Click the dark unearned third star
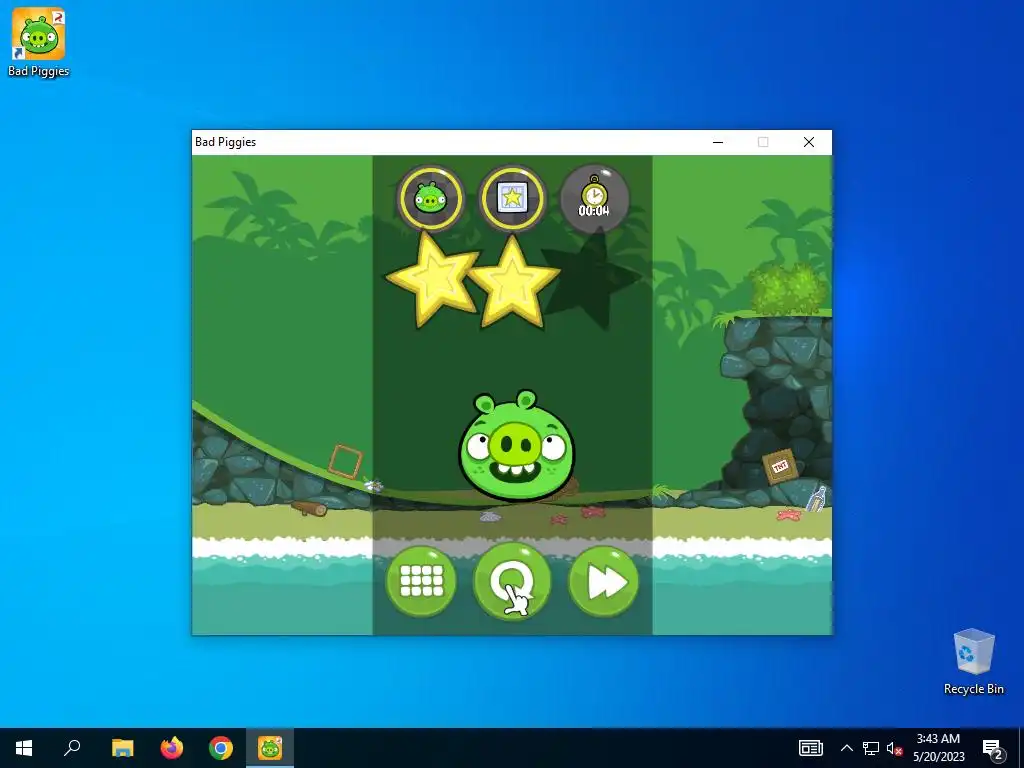Image resolution: width=1024 pixels, height=768 pixels. (593, 280)
